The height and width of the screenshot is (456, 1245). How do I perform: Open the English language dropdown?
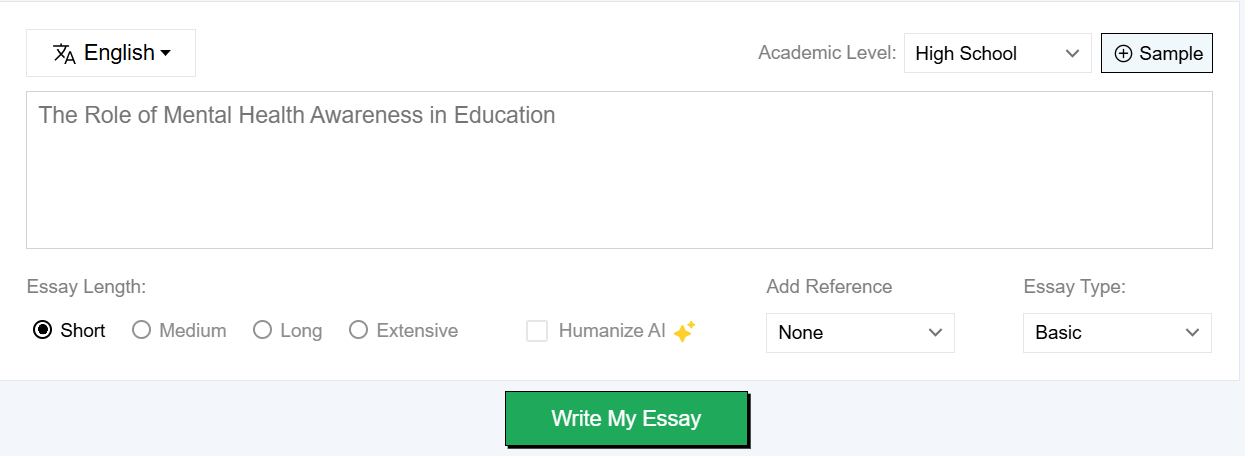(x=111, y=53)
